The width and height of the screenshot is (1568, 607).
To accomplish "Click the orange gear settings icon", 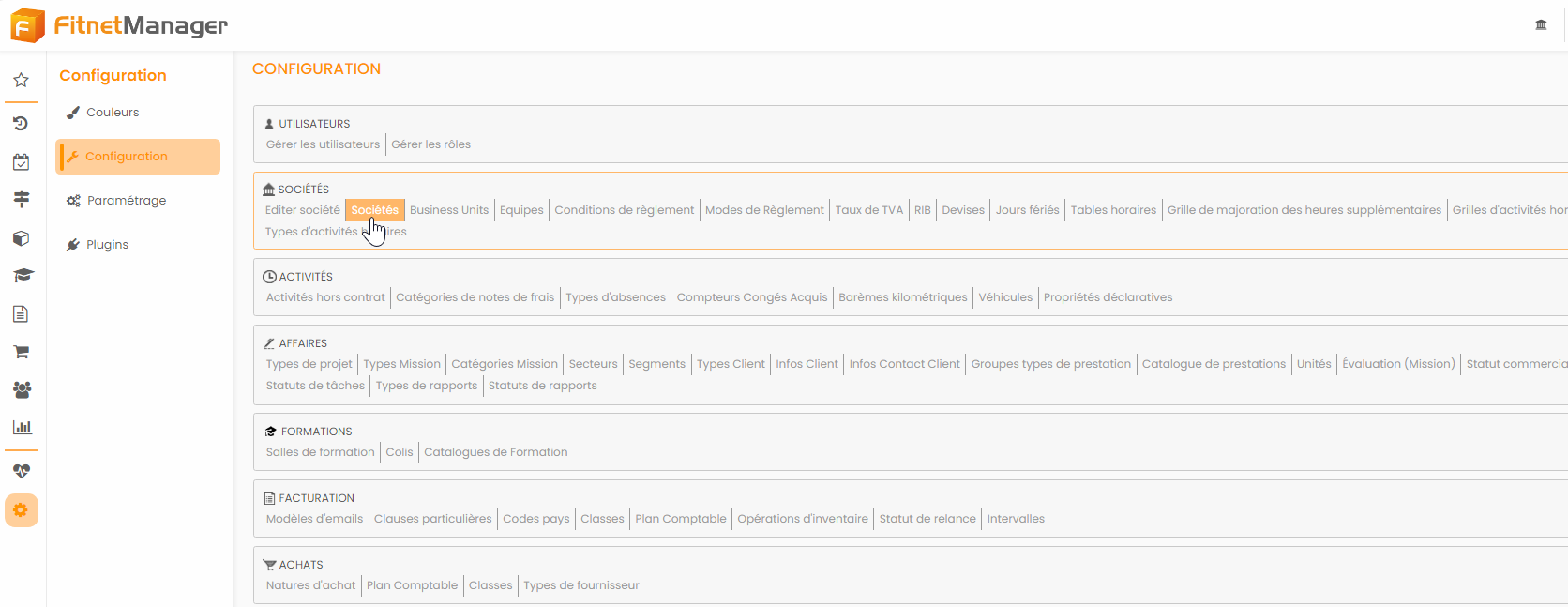I will (21, 510).
